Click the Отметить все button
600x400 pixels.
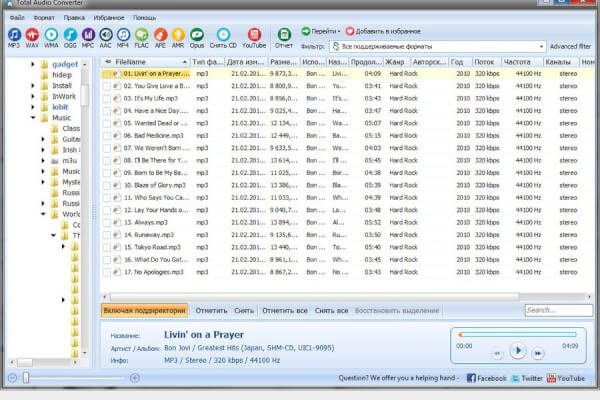pos(285,310)
